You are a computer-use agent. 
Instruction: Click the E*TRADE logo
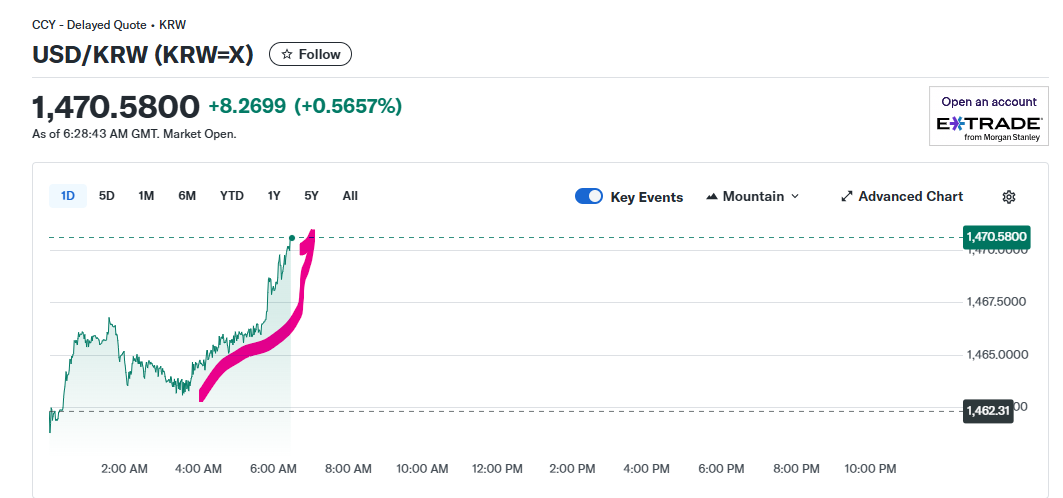[x=988, y=125]
